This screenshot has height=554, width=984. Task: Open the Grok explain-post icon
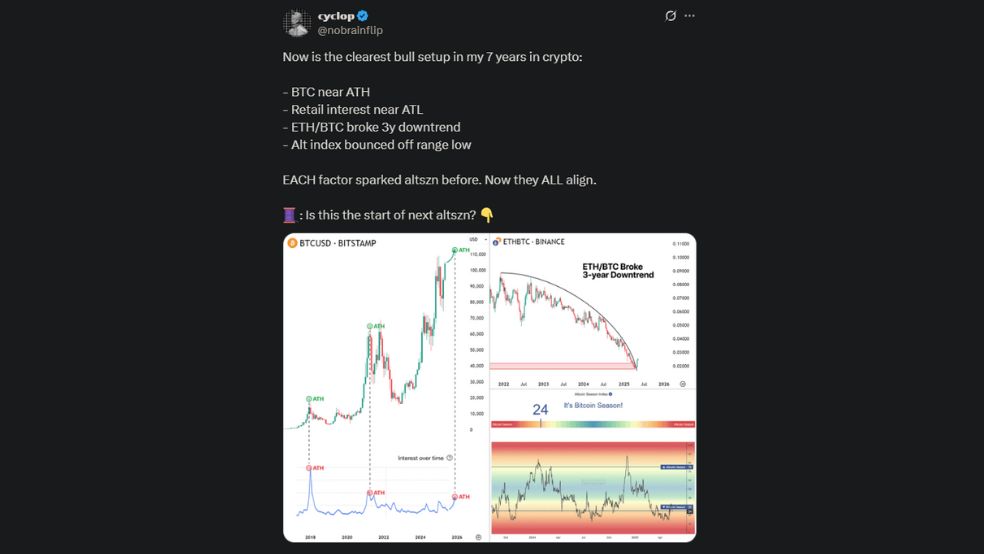pyautogui.click(x=670, y=16)
